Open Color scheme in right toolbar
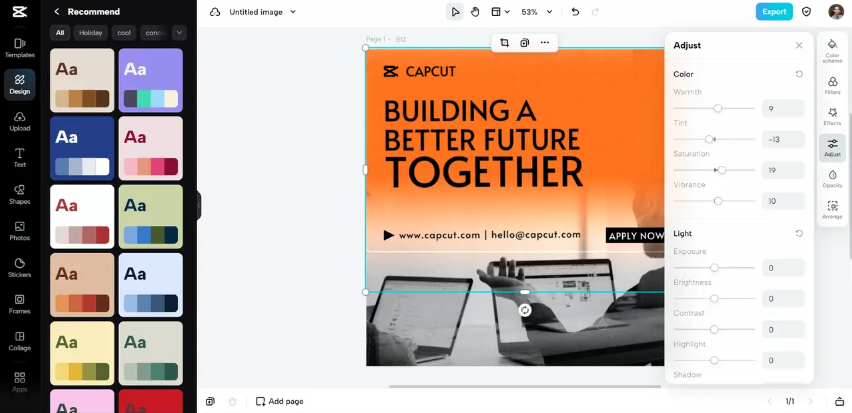Screen dimensions: 852x413 (832, 51)
